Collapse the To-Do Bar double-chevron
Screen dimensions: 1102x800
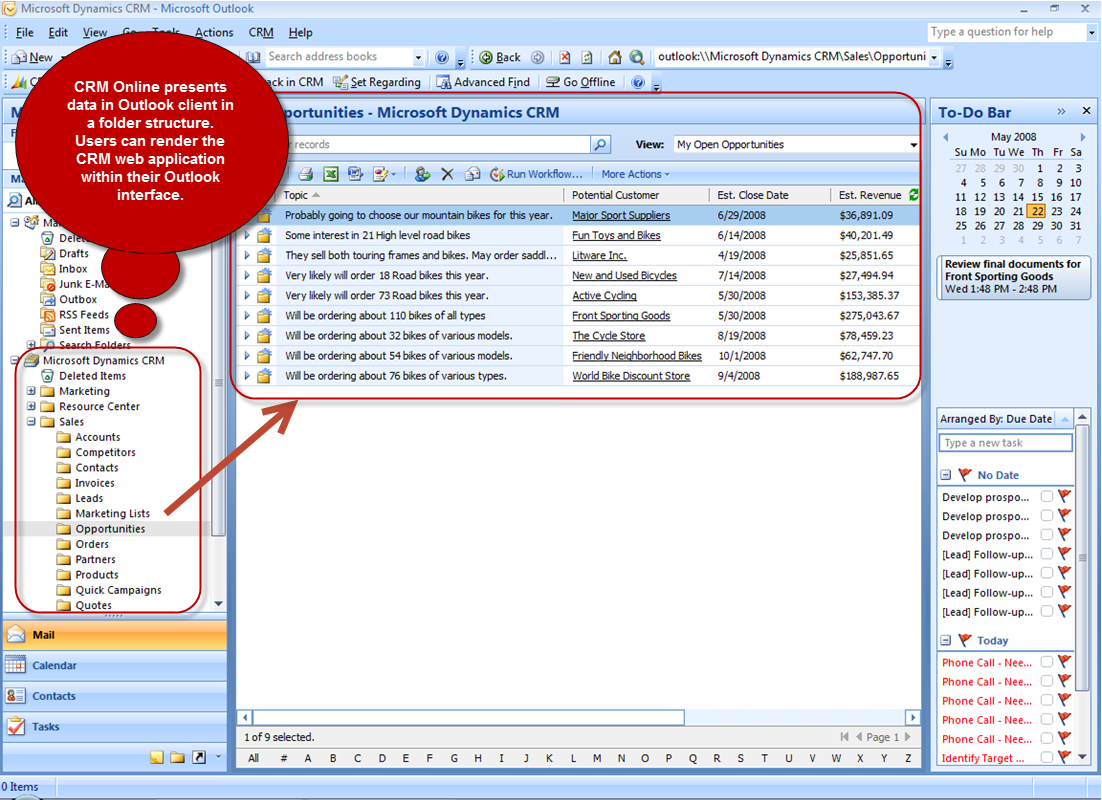1061,112
